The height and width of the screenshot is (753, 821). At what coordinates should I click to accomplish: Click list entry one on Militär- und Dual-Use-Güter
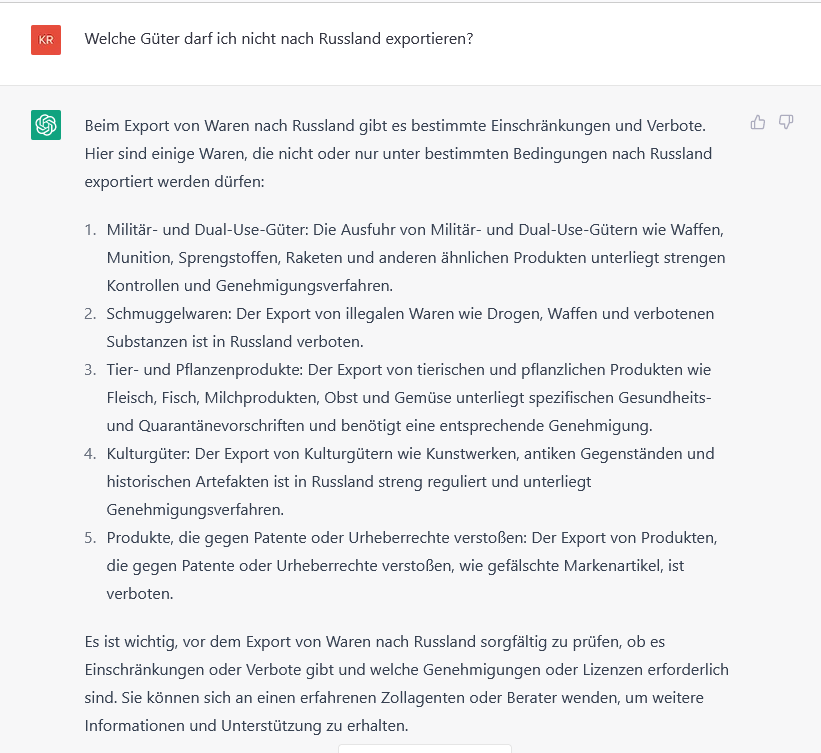tap(414, 257)
